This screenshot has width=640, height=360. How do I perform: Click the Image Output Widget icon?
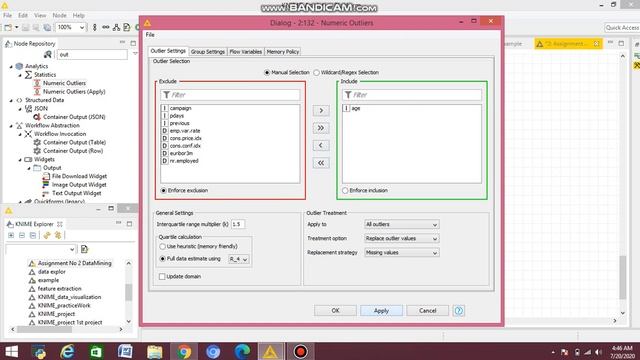tap(46, 184)
